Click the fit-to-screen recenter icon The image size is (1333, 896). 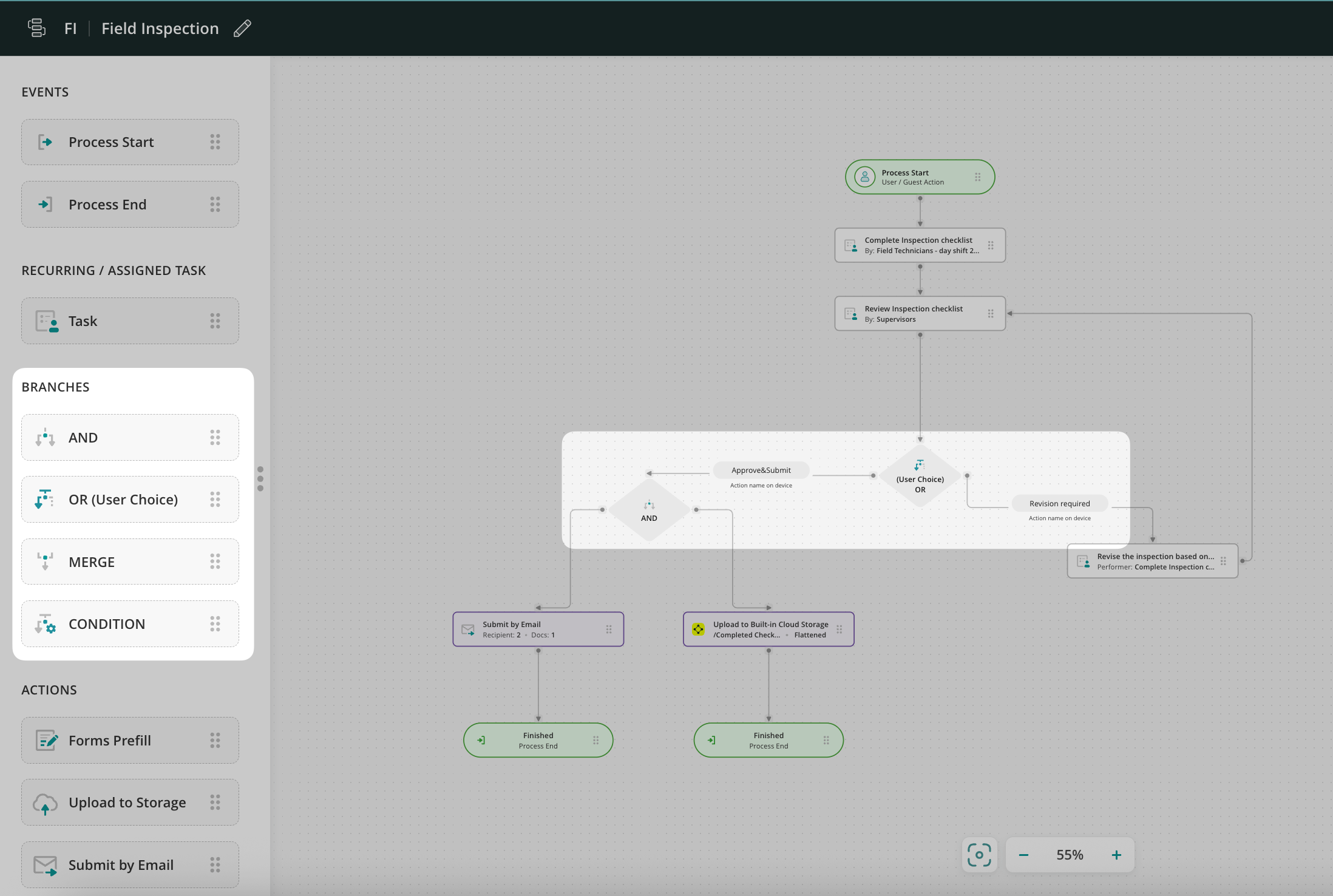[x=979, y=855]
